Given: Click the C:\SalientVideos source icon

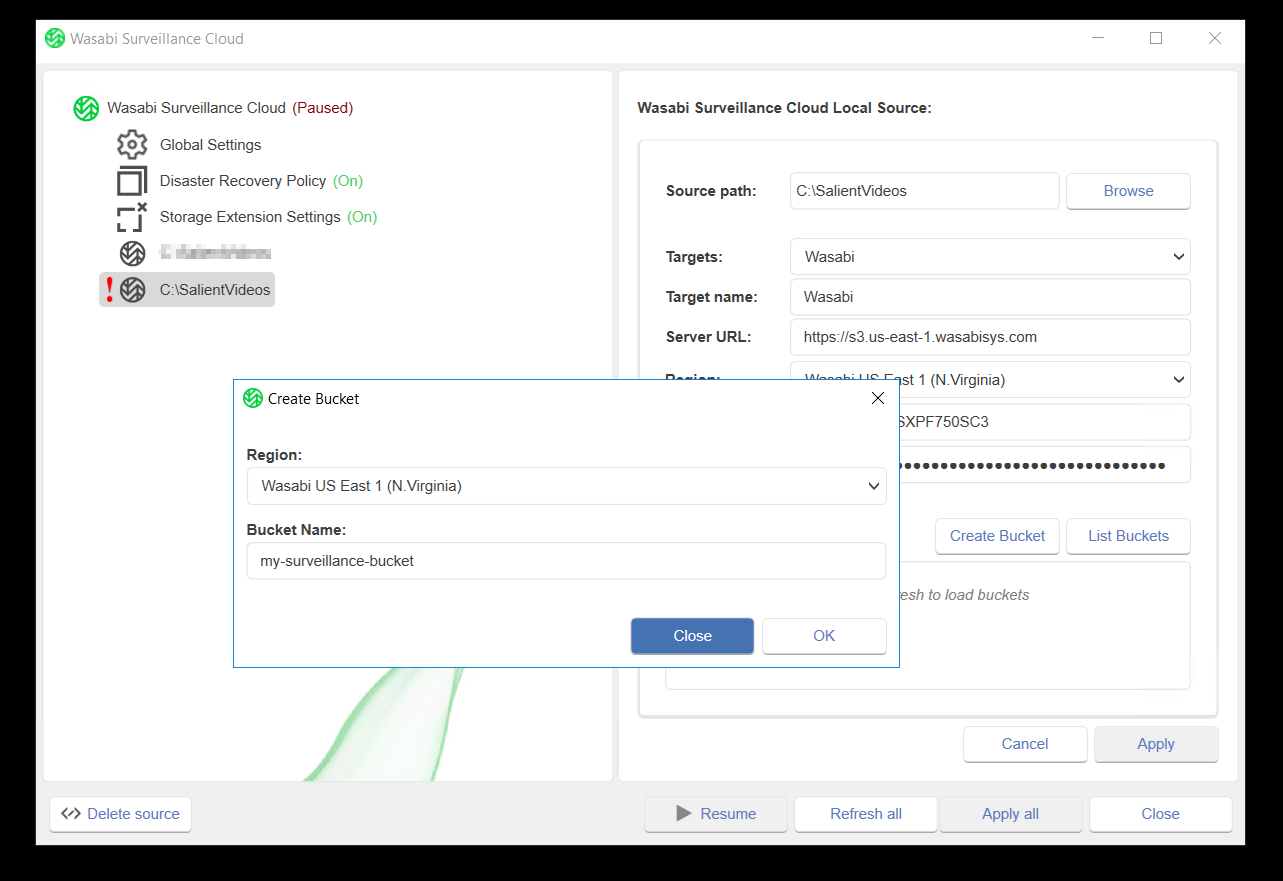Looking at the screenshot, I should (x=132, y=290).
